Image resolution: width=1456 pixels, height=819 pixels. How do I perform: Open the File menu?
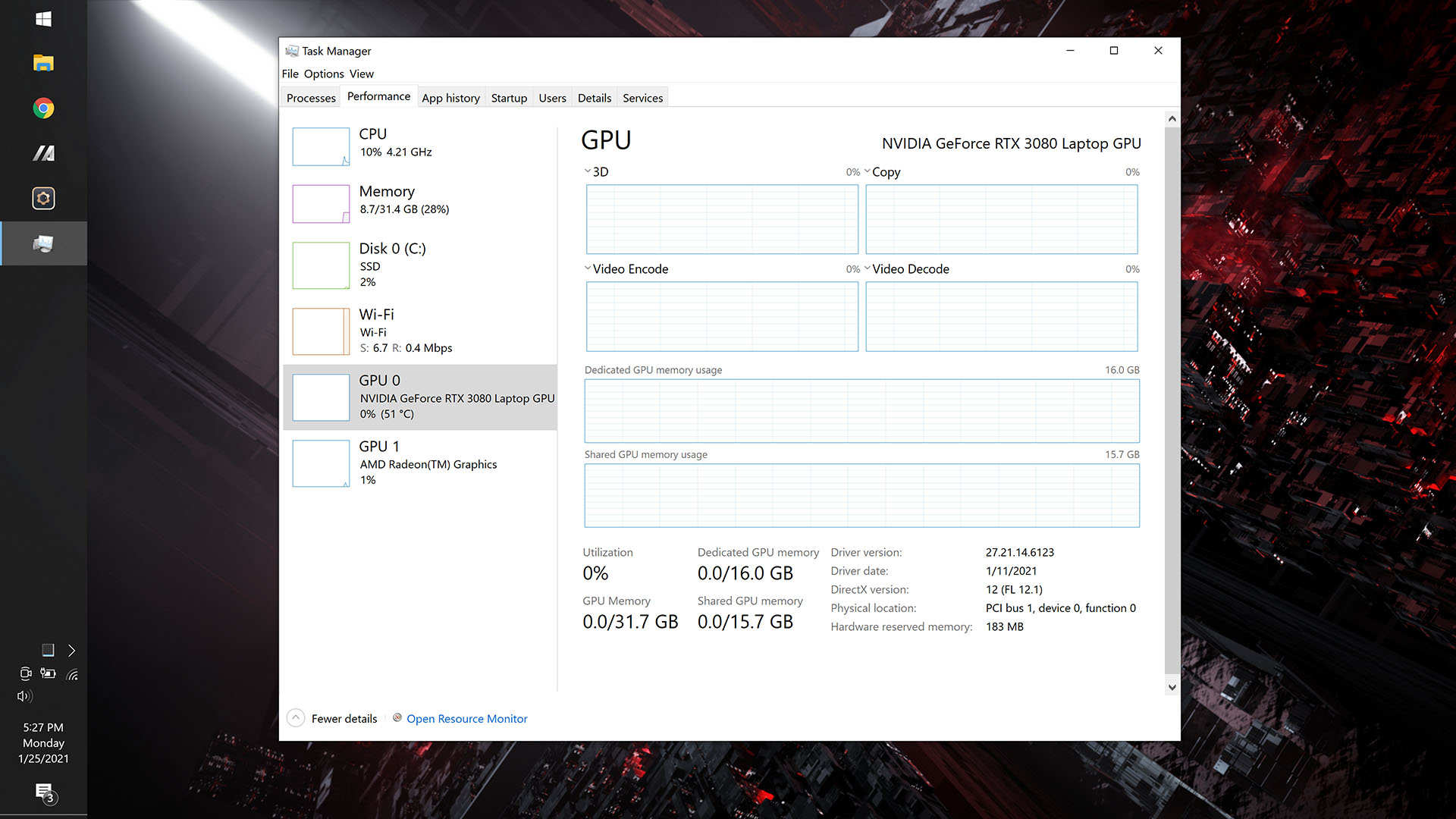point(290,74)
